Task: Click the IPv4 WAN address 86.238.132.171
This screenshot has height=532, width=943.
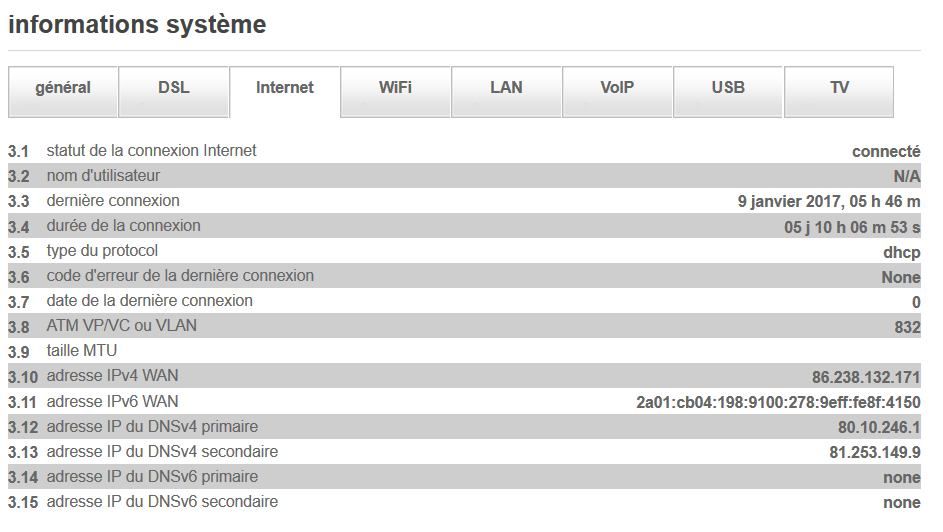Action: [865, 377]
